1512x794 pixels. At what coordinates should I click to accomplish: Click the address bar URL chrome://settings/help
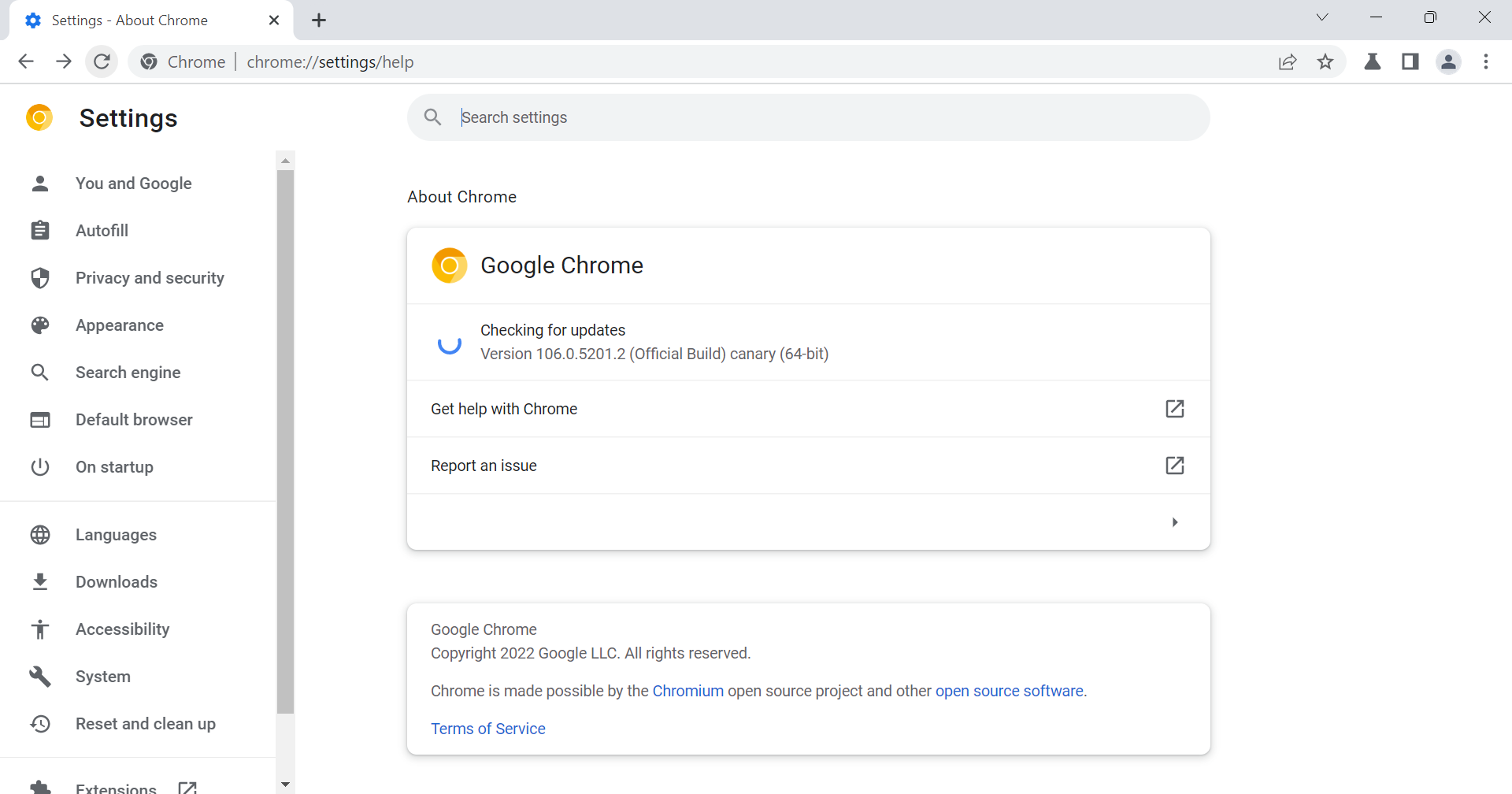[x=330, y=61]
